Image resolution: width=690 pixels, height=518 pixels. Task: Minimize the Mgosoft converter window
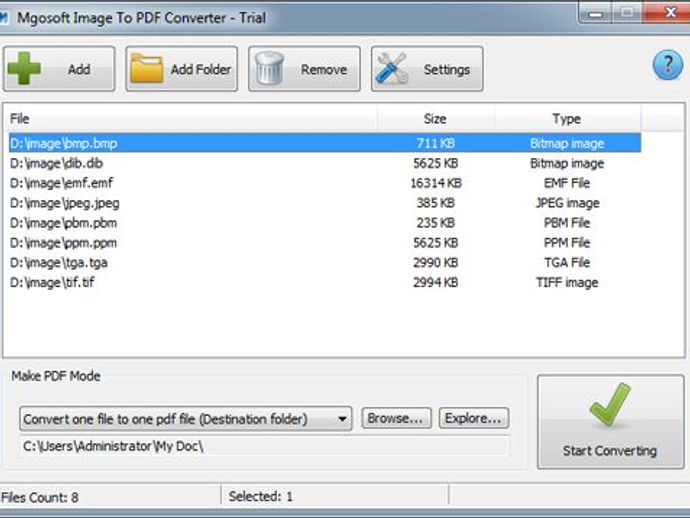[x=595, y=14]
